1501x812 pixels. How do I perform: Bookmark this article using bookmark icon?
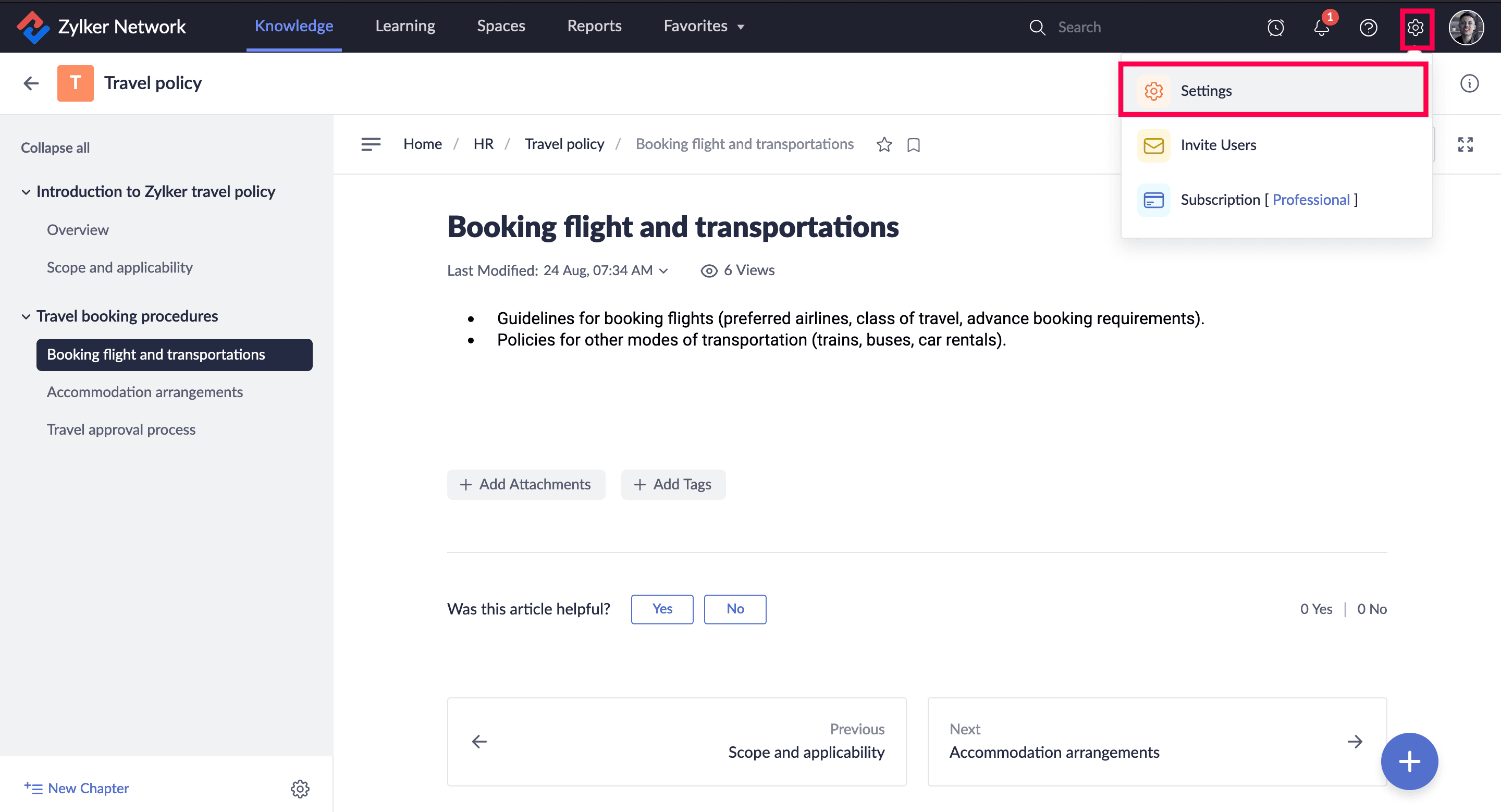(x=913, y=144)
